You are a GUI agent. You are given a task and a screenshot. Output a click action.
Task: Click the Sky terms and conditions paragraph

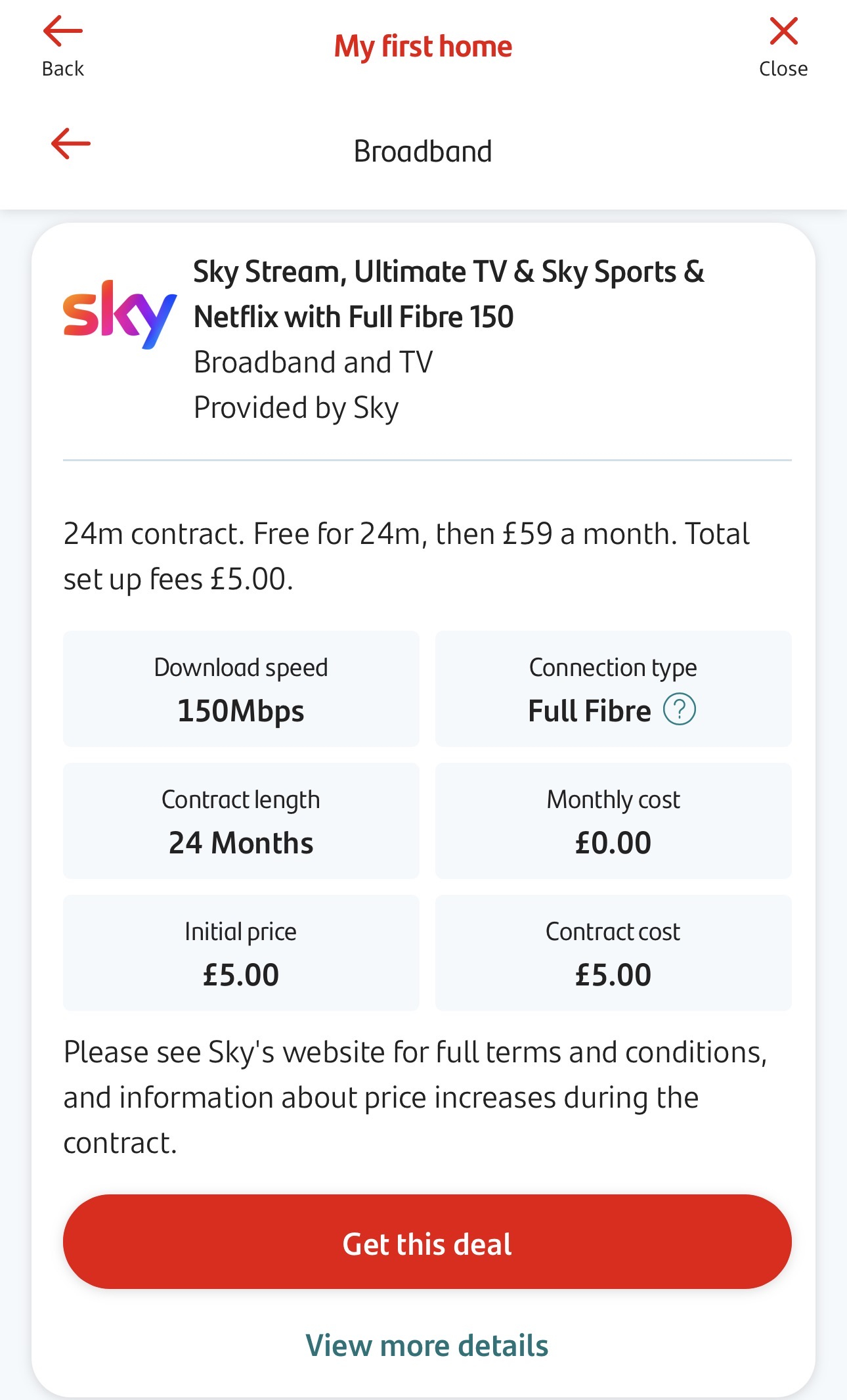click(x=415, y=1097)
